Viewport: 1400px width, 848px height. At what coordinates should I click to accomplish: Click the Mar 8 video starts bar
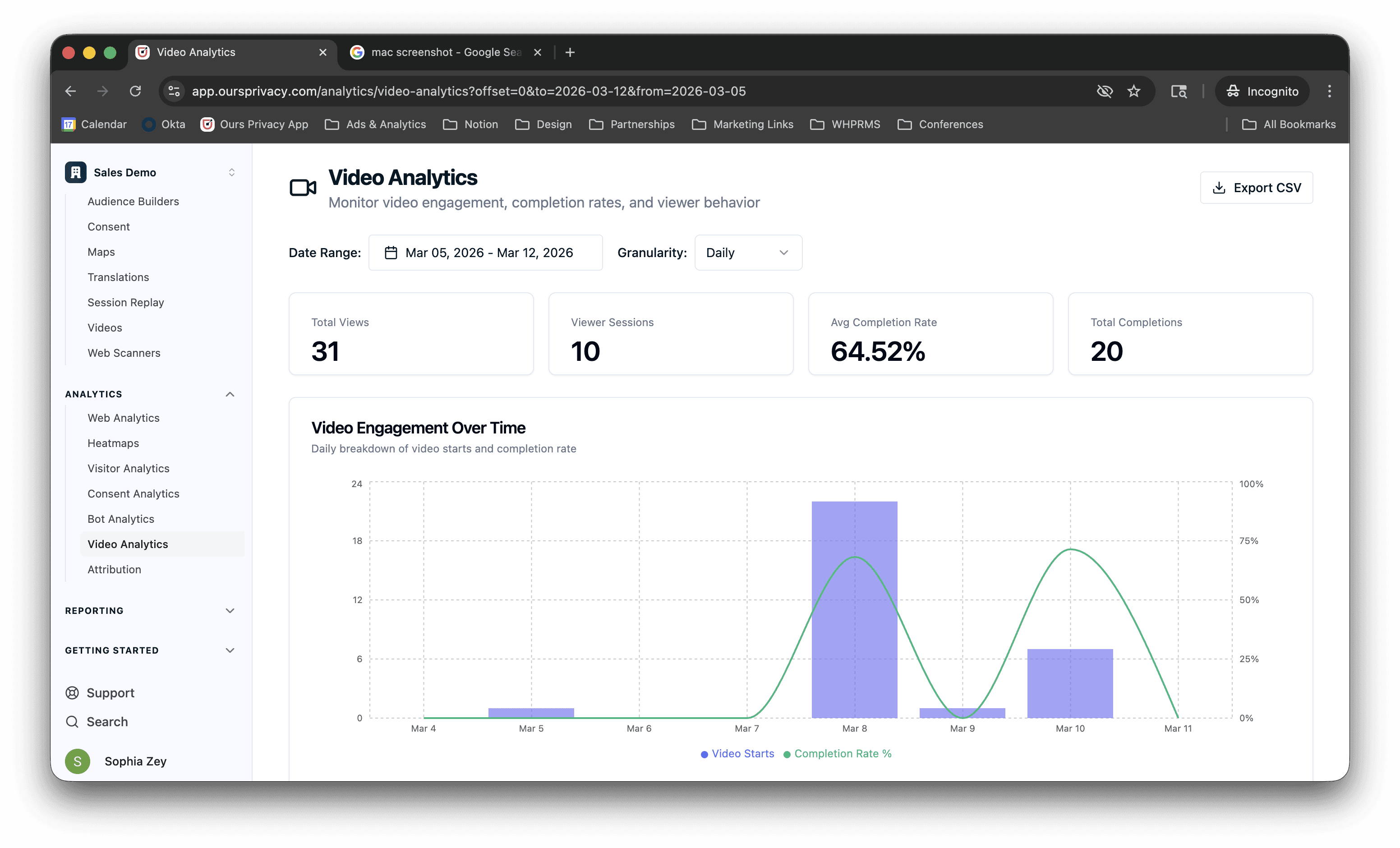point(854,625)
